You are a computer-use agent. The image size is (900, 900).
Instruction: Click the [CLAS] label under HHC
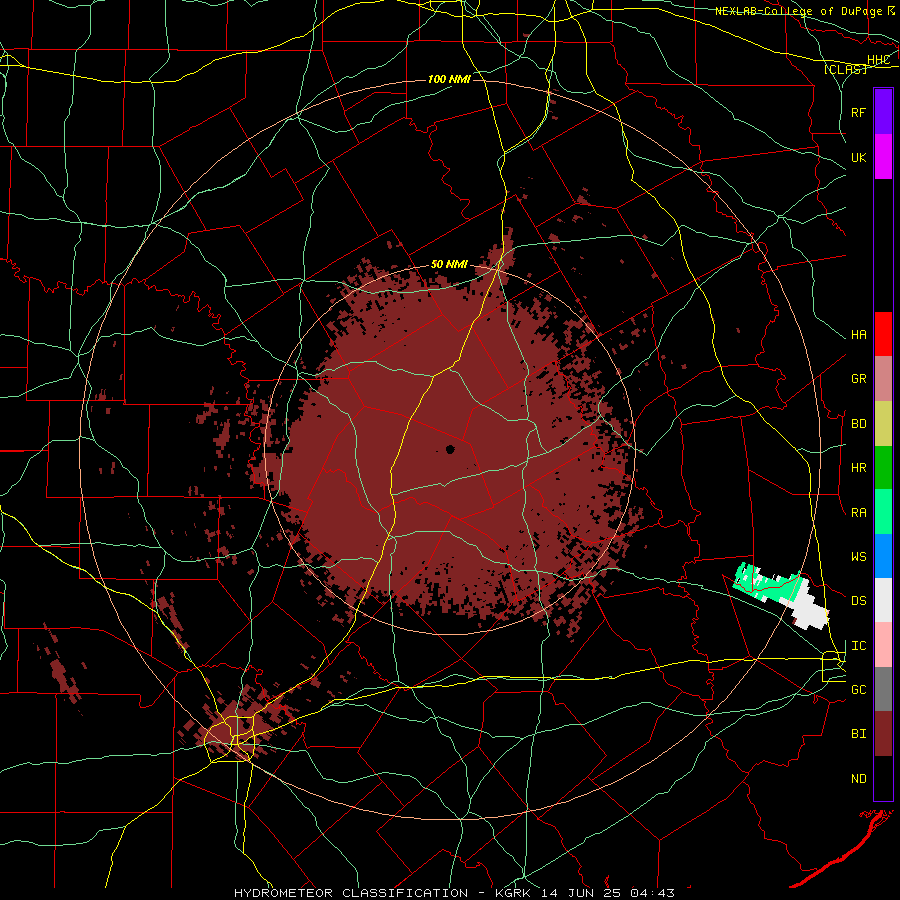[845, 69]
